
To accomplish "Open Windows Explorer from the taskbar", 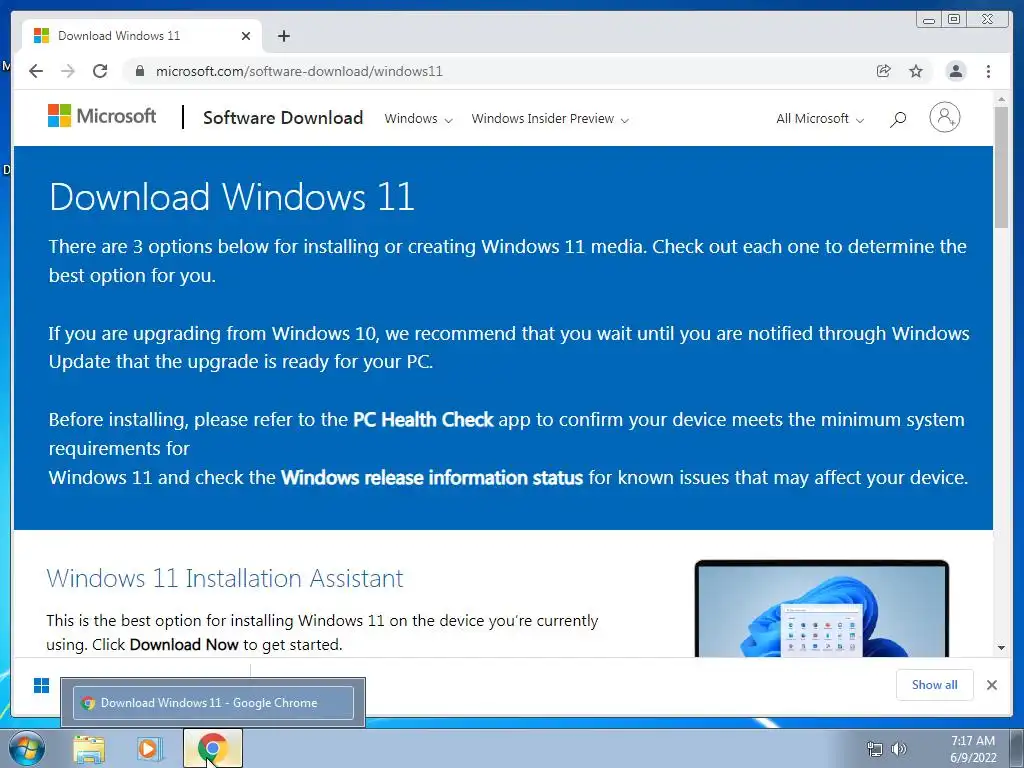I will pyautogui.click(x=89, y=749).
